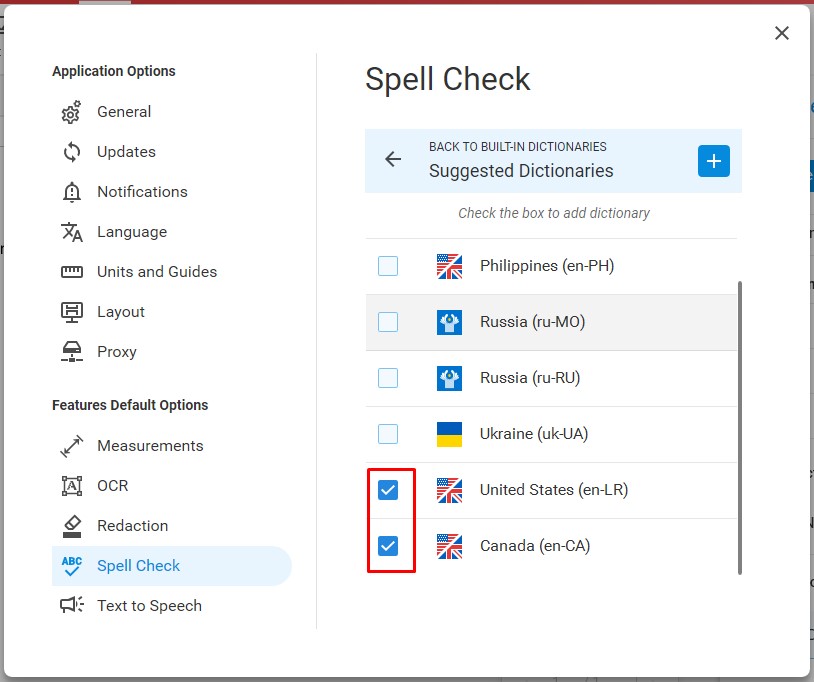Click the Canada (en-CA) flag icon
This screenshot has width=814, height=682.
tap(450, 547)
